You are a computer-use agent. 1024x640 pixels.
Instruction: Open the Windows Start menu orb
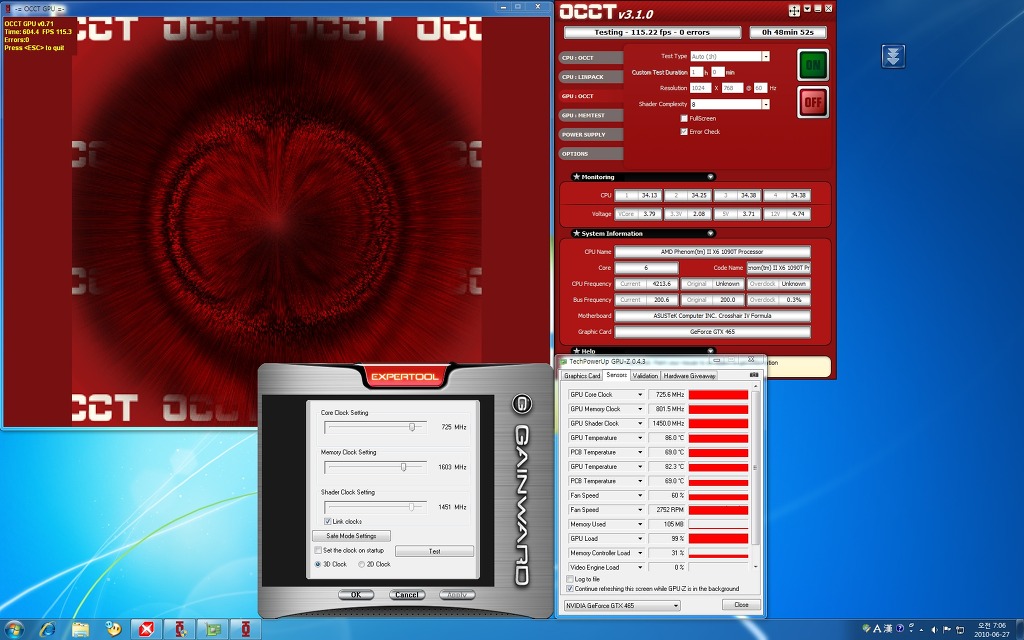point(13,629)
